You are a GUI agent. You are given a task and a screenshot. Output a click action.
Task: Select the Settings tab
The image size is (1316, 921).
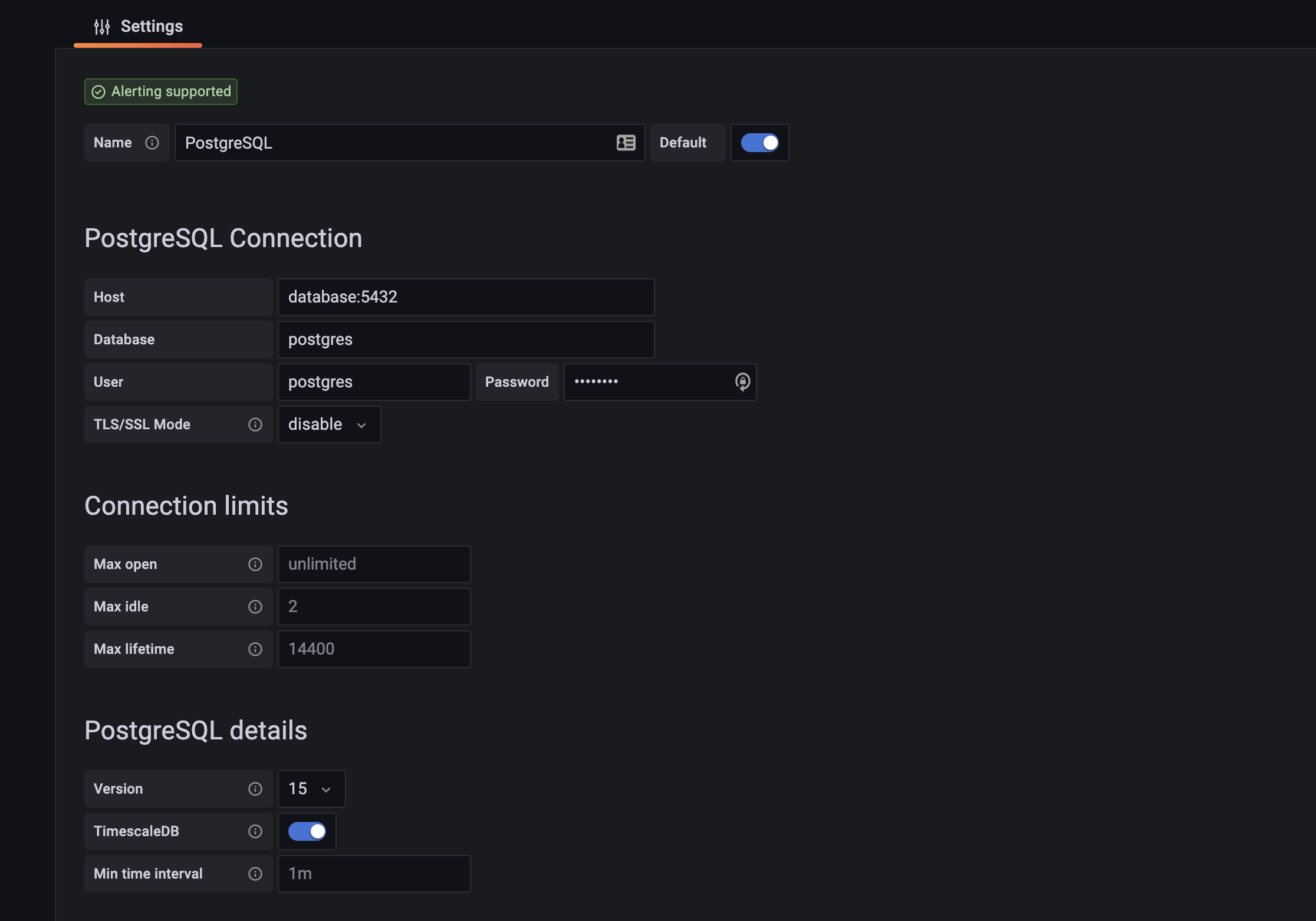[139, 27]
